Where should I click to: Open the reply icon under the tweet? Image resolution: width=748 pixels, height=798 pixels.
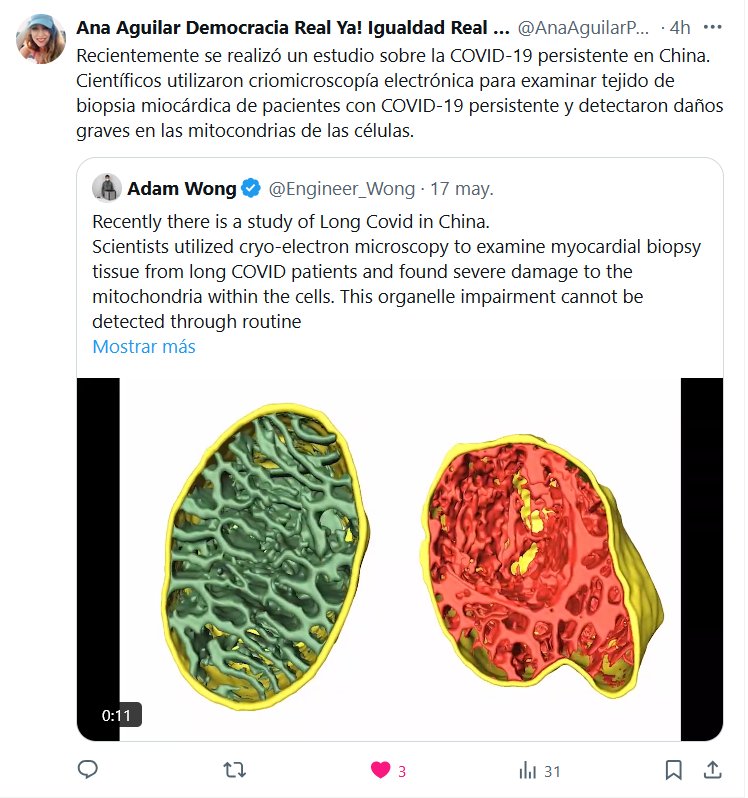tap(87, 770)
